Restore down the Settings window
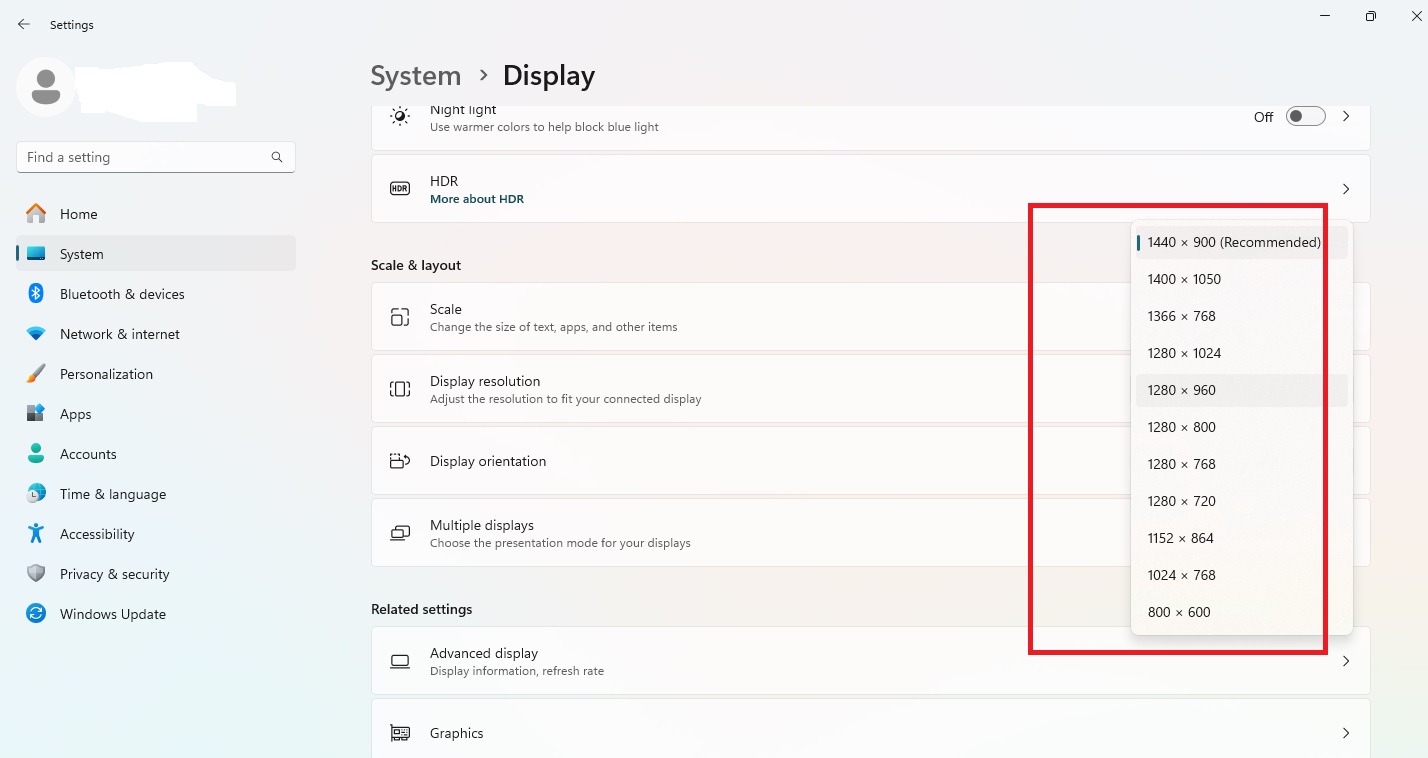This screenshot has height=758, width=1428. [x=1370, y=15]
